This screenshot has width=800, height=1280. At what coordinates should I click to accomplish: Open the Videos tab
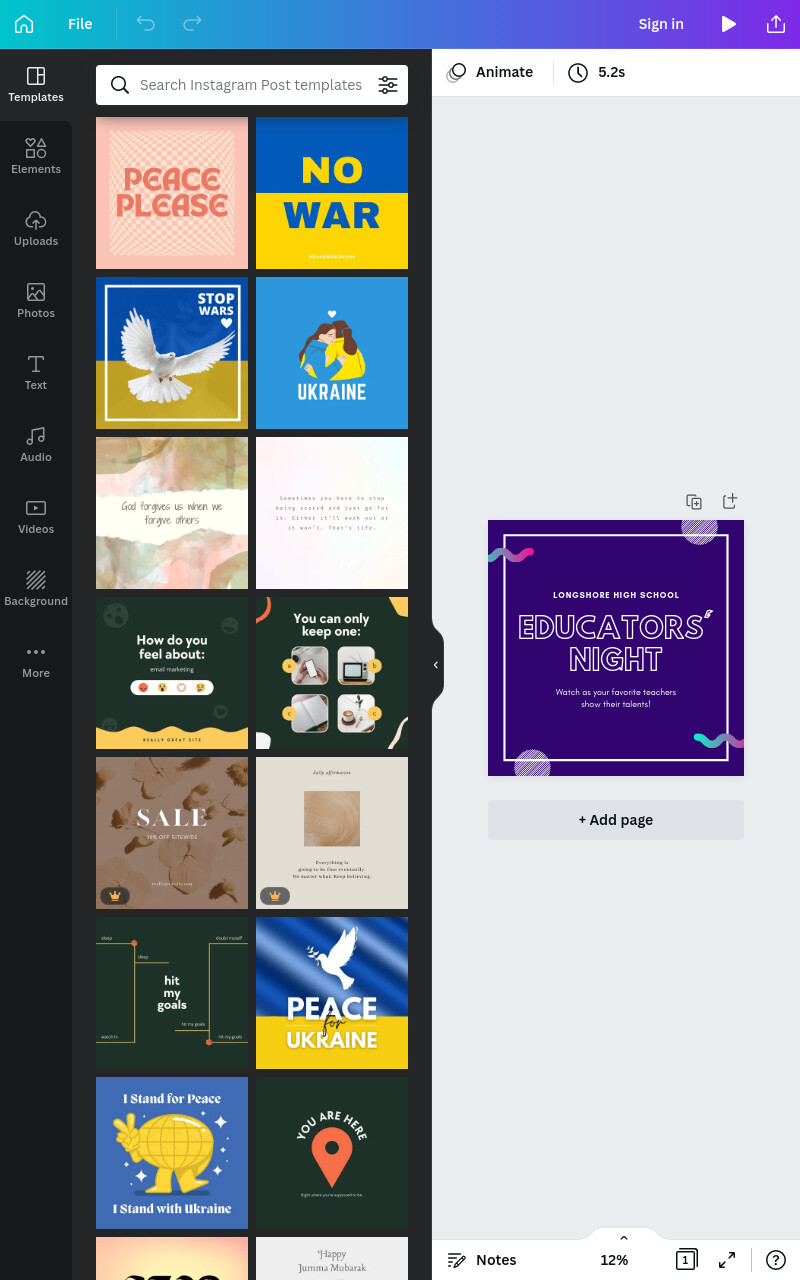tap(36, 517)
